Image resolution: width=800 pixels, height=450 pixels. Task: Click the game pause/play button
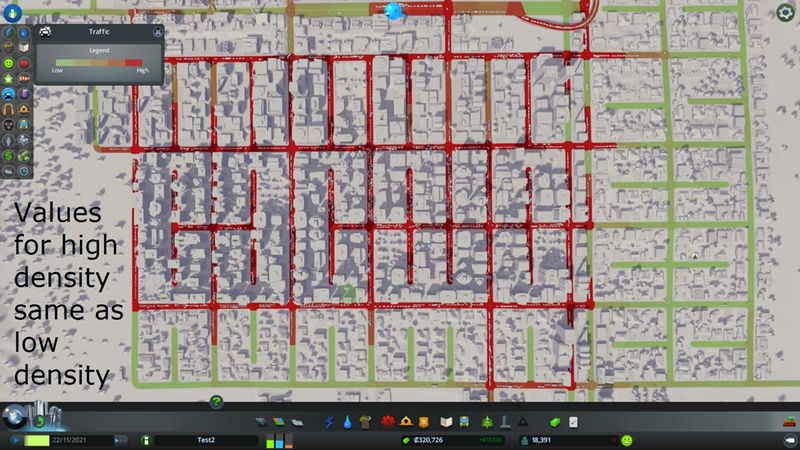(x=16, y=440)
